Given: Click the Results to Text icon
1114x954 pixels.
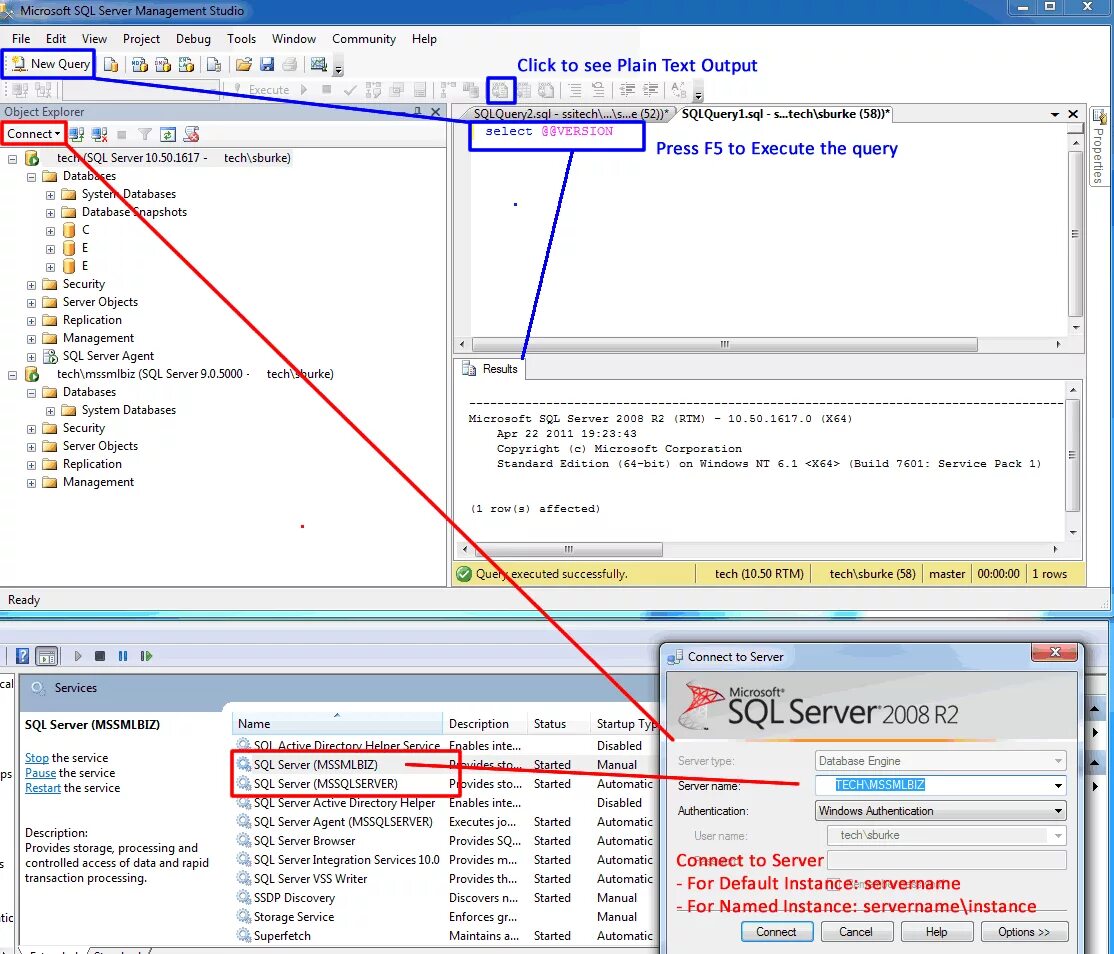Looking at the screenshot, I should [501, 90].
